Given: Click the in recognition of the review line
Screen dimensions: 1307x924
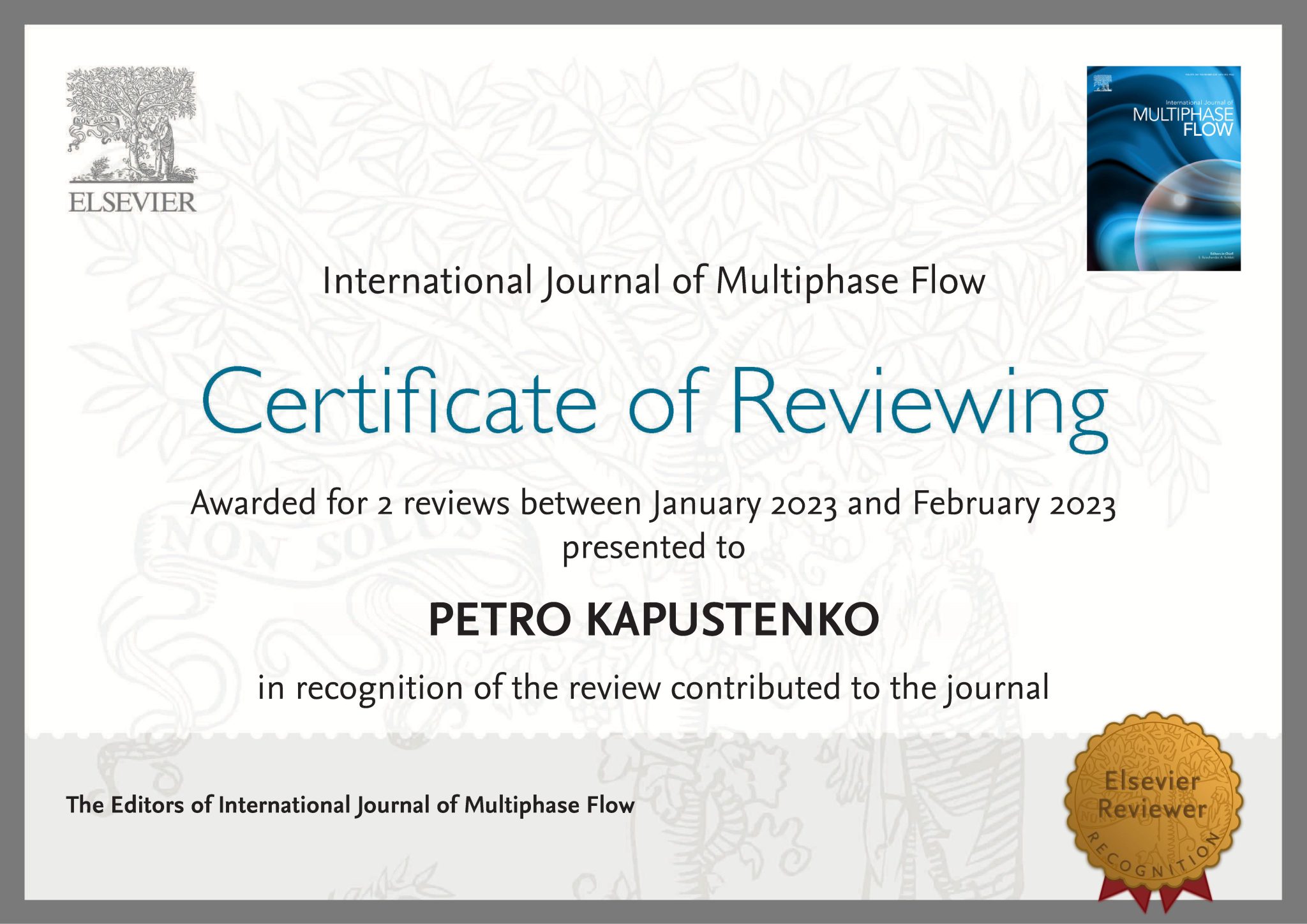Looking at the screenshot, I should coord(653,688).
